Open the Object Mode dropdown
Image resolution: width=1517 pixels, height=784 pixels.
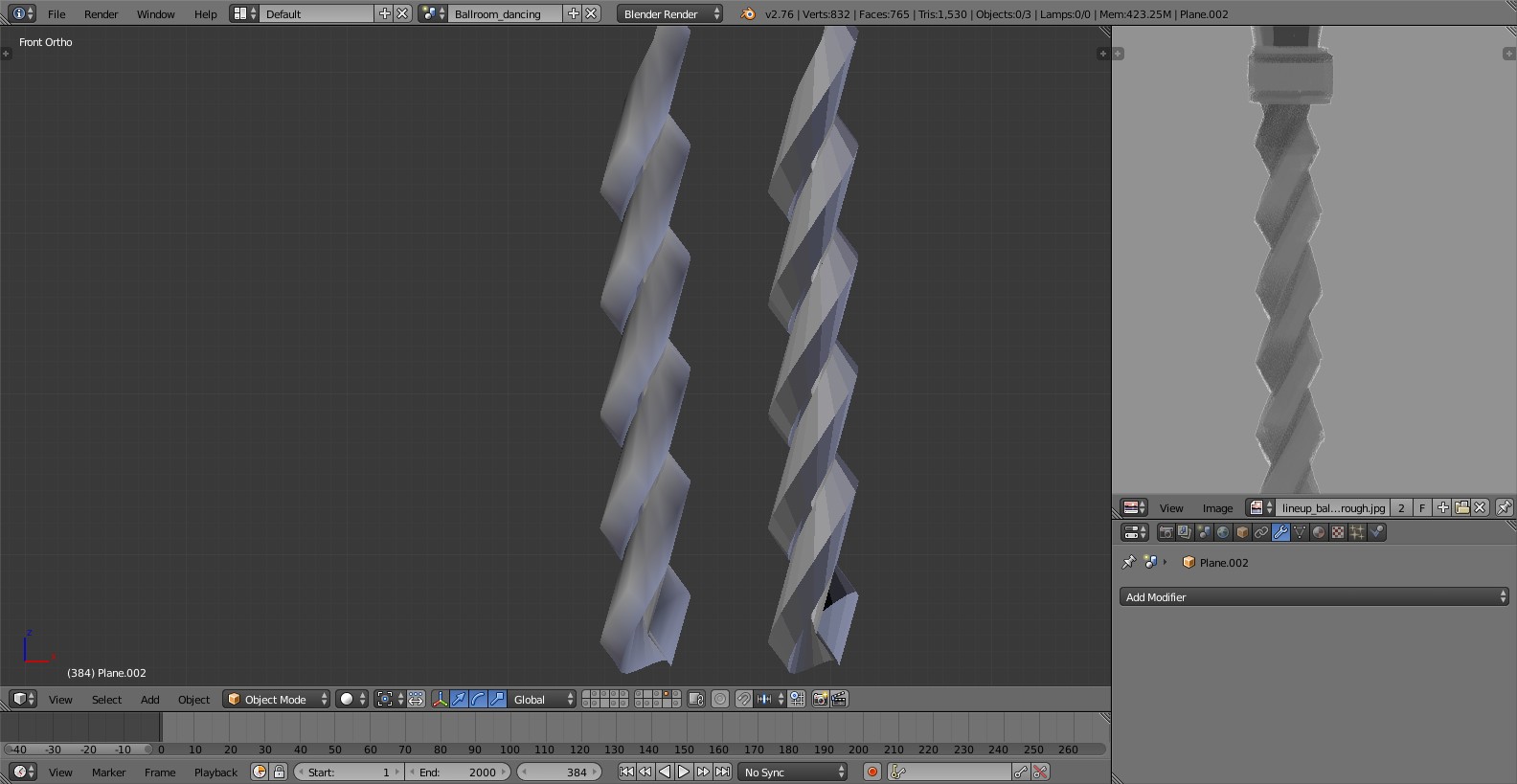[277, 699]
